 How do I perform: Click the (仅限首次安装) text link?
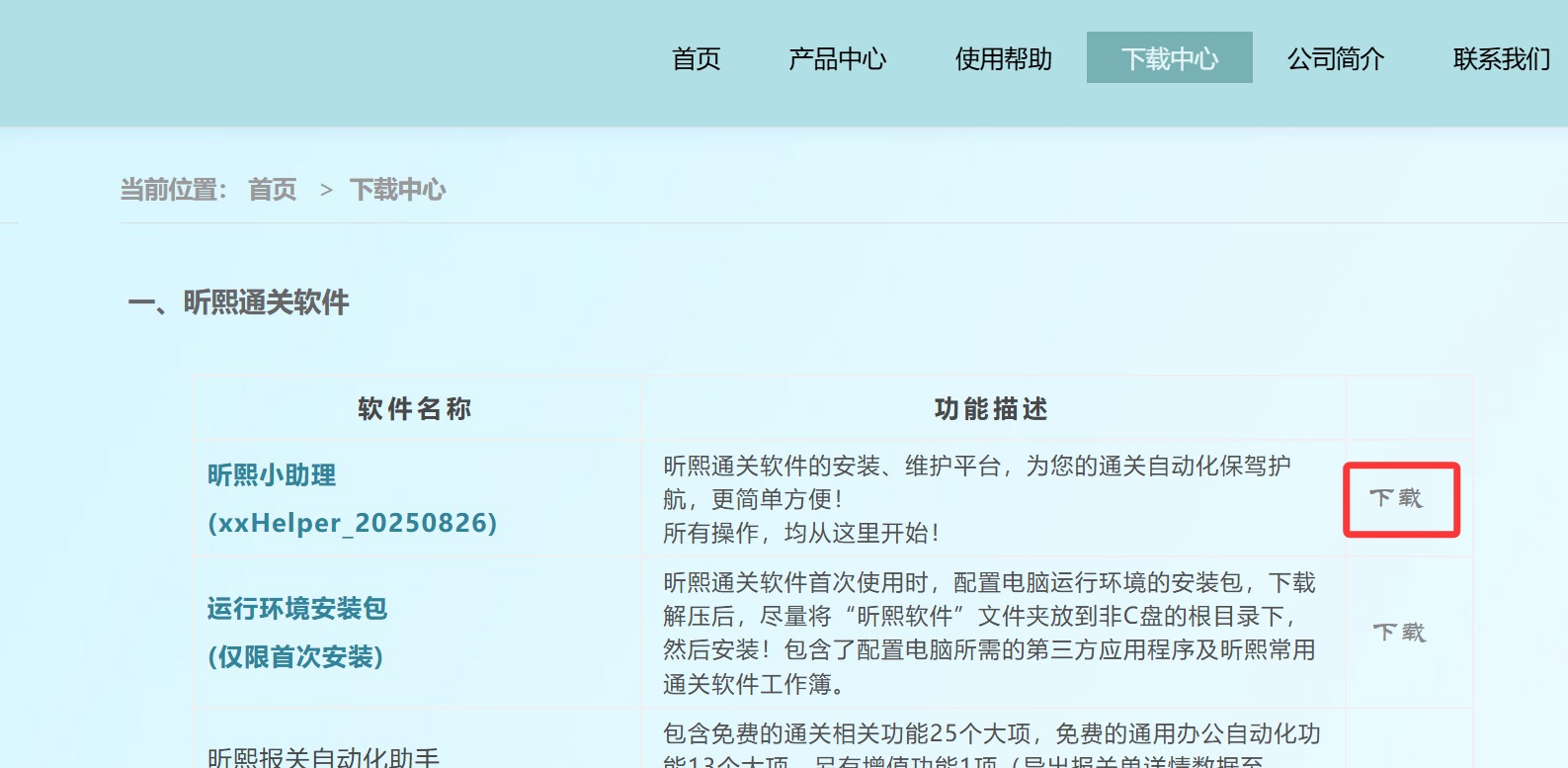point(295,657)
